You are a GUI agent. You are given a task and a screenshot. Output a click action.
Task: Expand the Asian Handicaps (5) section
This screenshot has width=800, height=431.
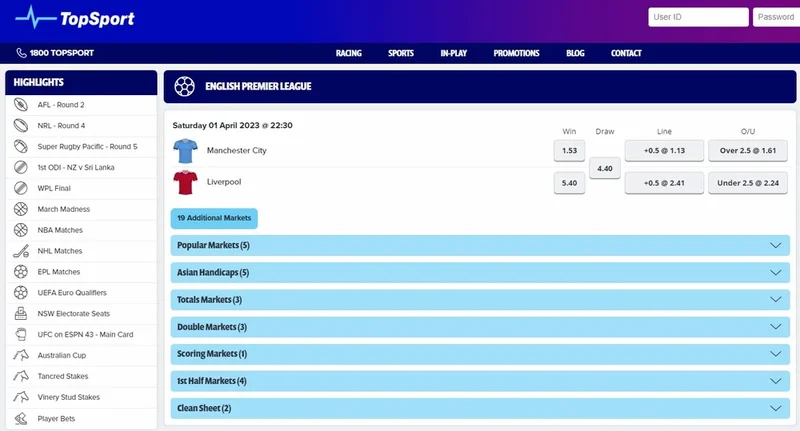coord(480,272)
